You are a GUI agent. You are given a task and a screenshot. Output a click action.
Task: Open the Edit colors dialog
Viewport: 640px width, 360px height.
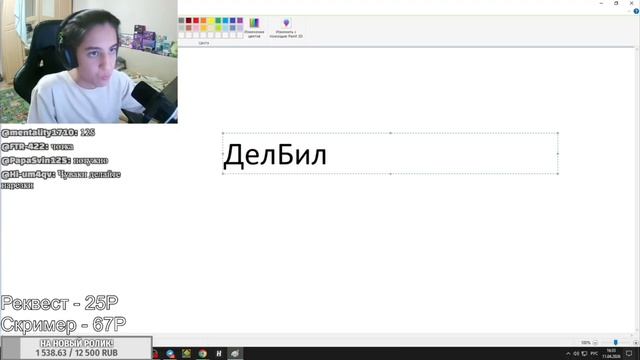point(254,28)
